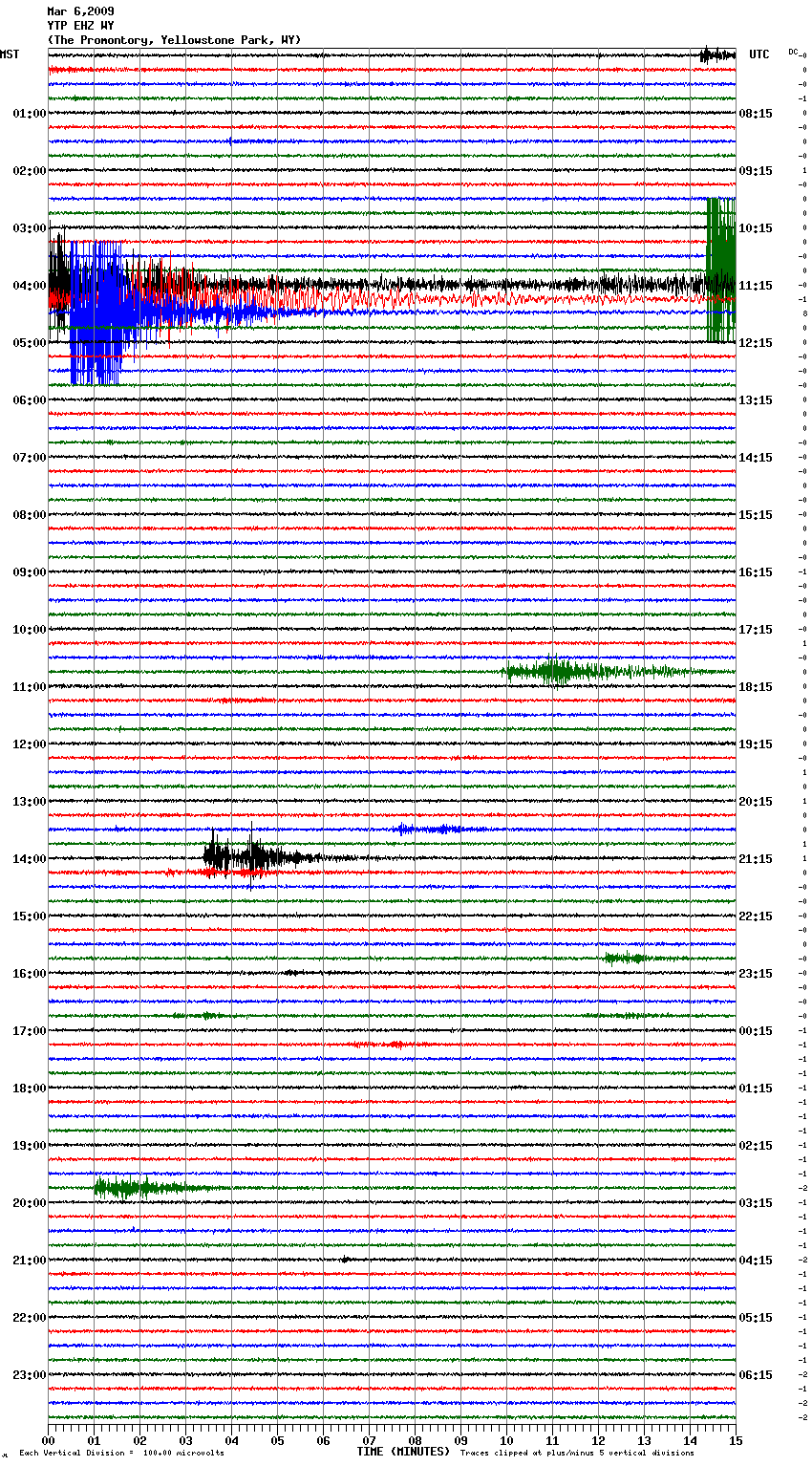Click the 09:15 UTC time label
This screenshot has height=1466, width=812.
pyautogui.click(x=756, y=171)
